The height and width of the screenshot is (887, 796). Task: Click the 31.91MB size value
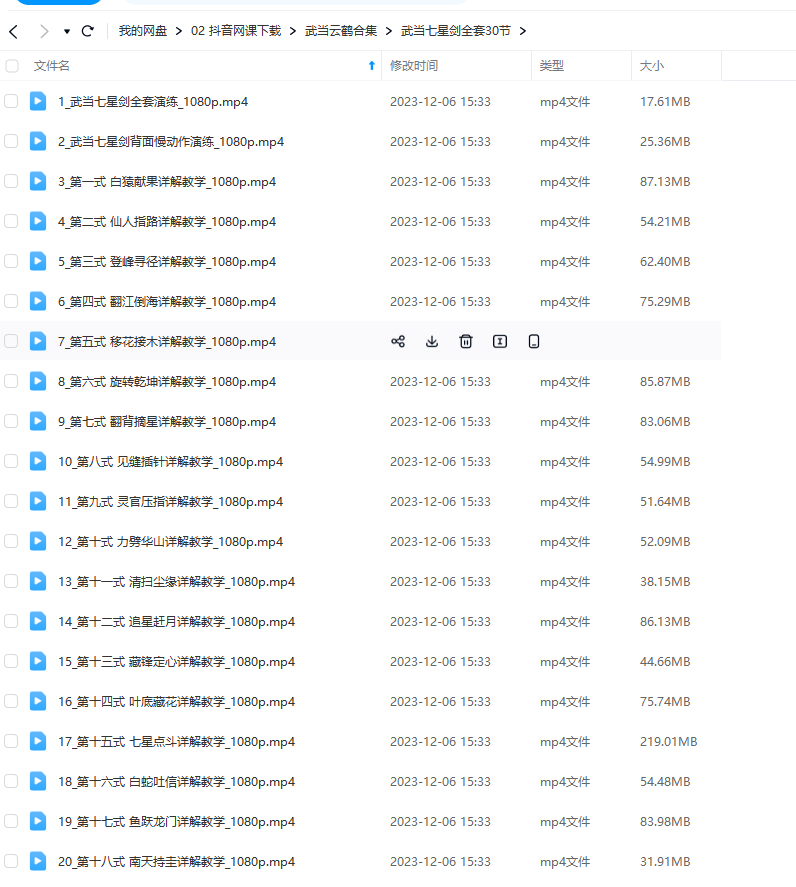pos(665,862)
